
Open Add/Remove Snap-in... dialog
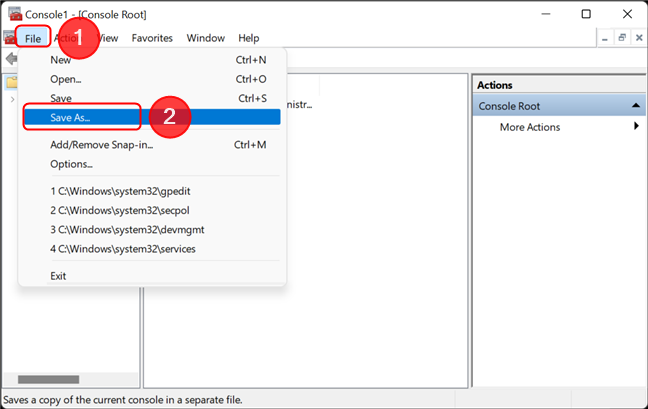(x=152, y=145)
